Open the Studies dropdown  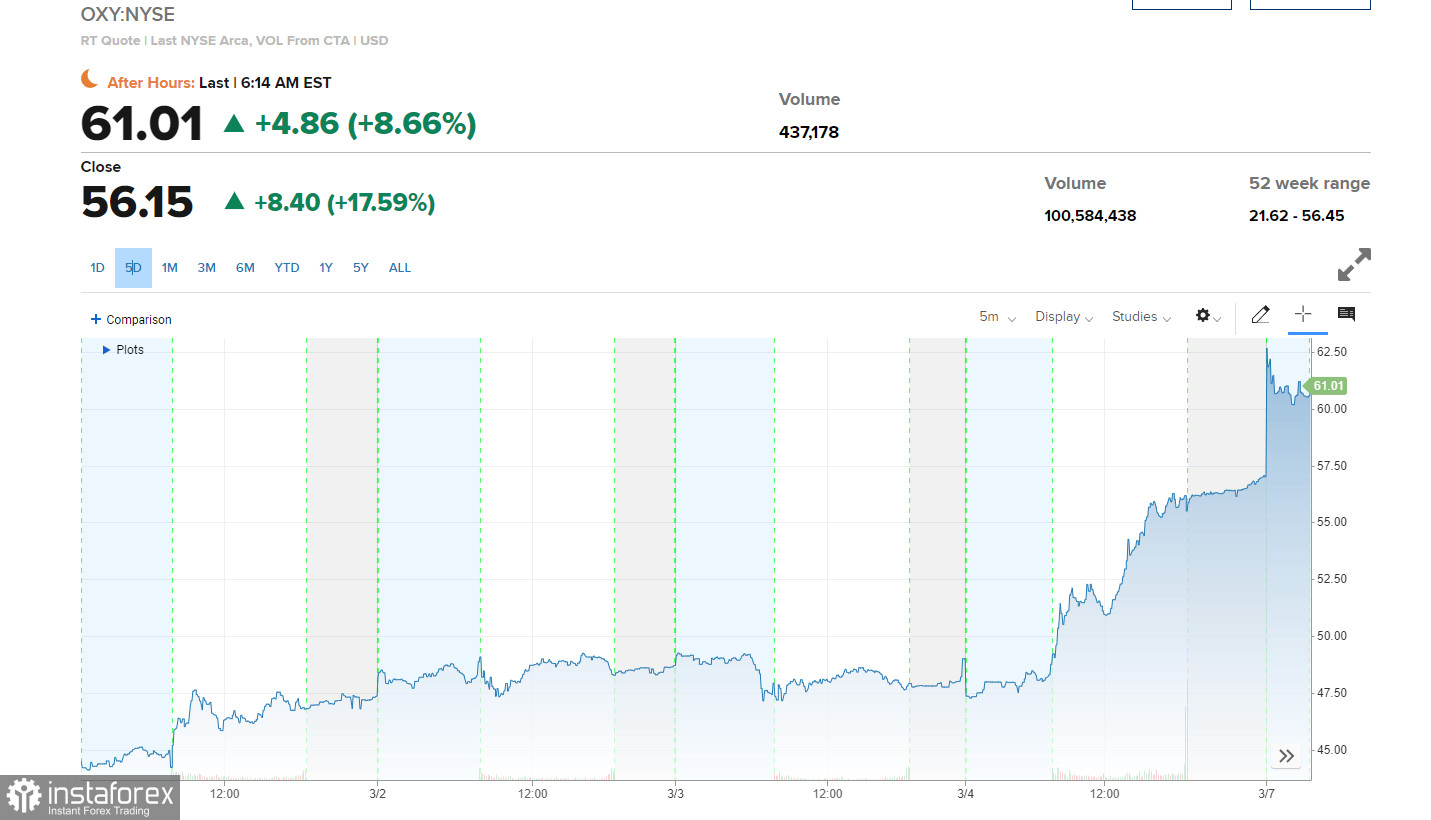click(1142, 316)
